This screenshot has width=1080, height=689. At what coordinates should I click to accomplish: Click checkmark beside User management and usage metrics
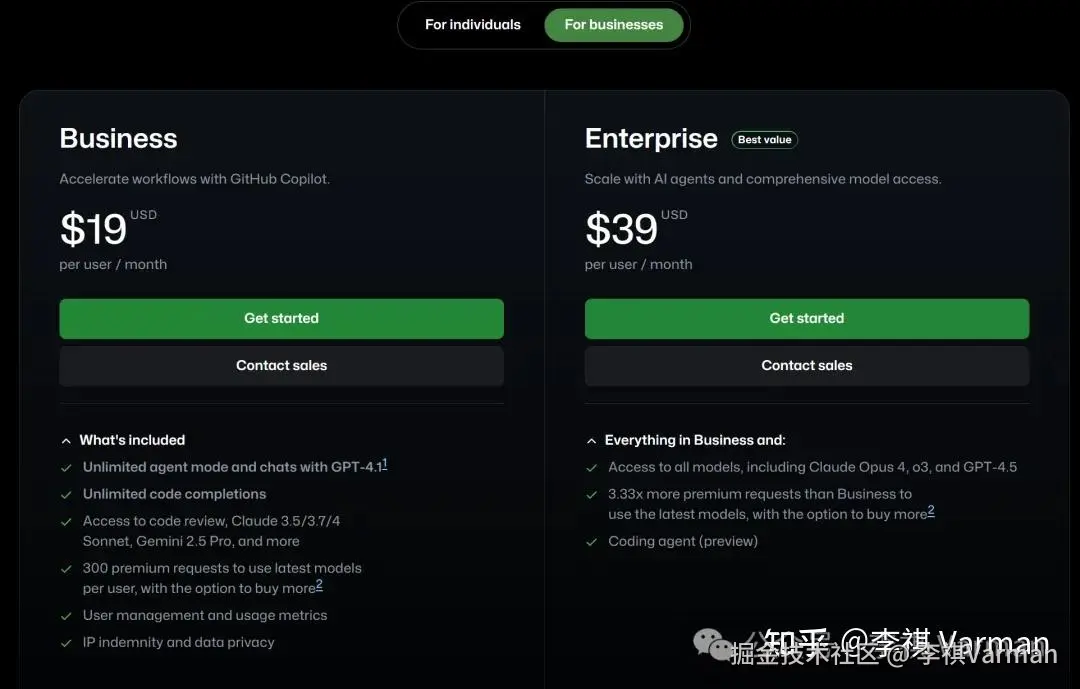point(66,616)
